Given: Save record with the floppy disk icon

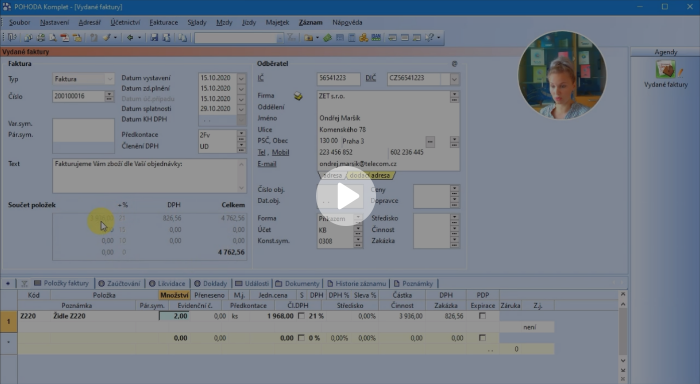Looking at the screenshot, I should 154,38.
